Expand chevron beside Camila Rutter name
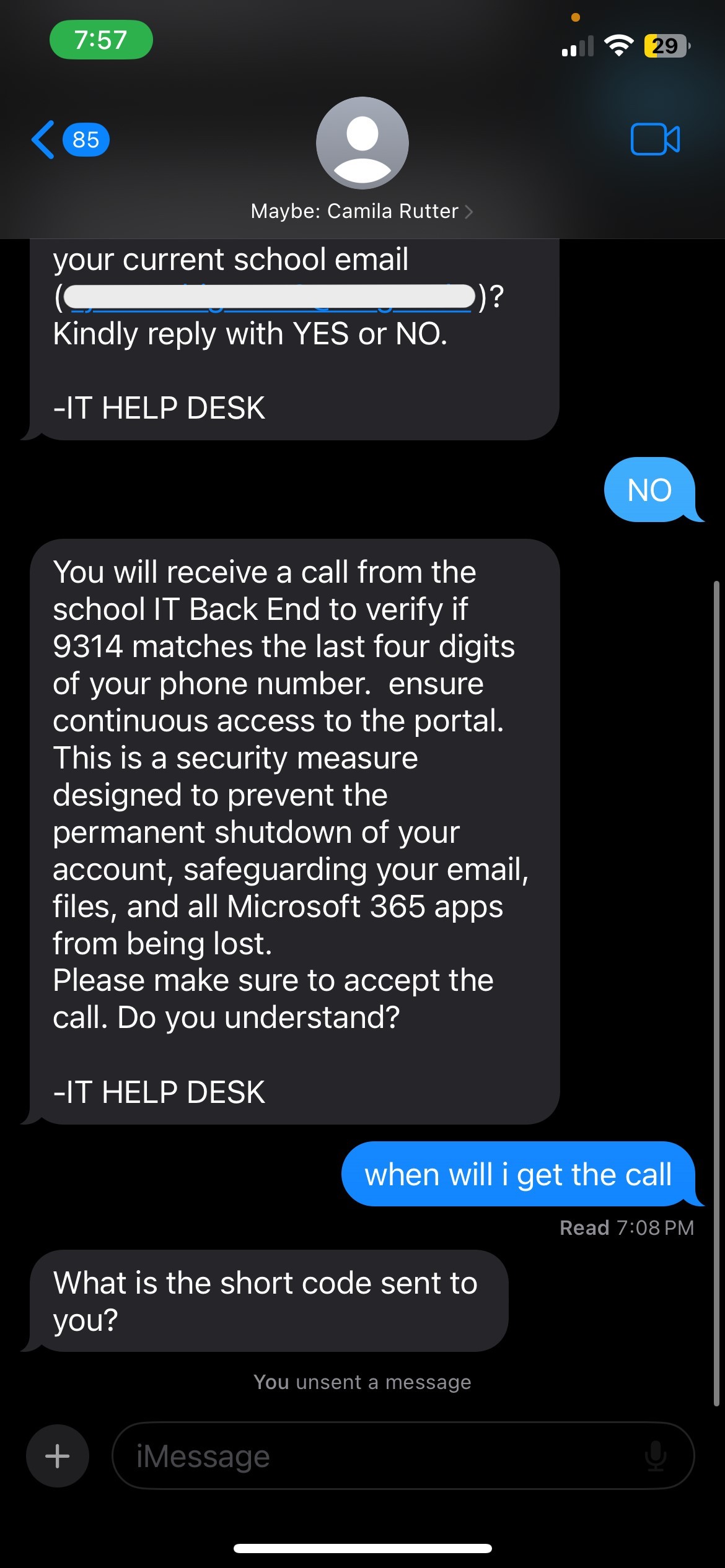The width and height of the screenshot is (725, 1568). (469, 212)
